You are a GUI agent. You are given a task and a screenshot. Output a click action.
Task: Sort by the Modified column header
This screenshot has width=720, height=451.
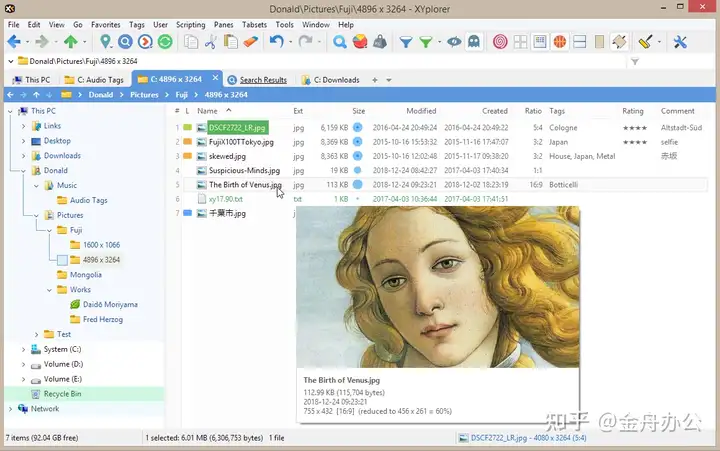point(421,111)
